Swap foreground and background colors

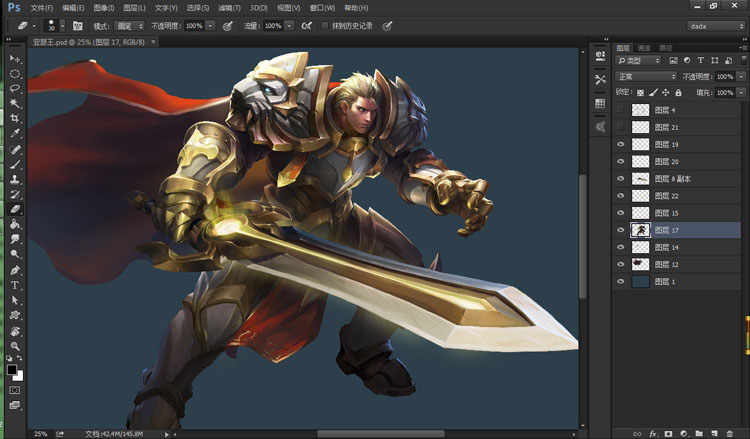pos(20,358)
